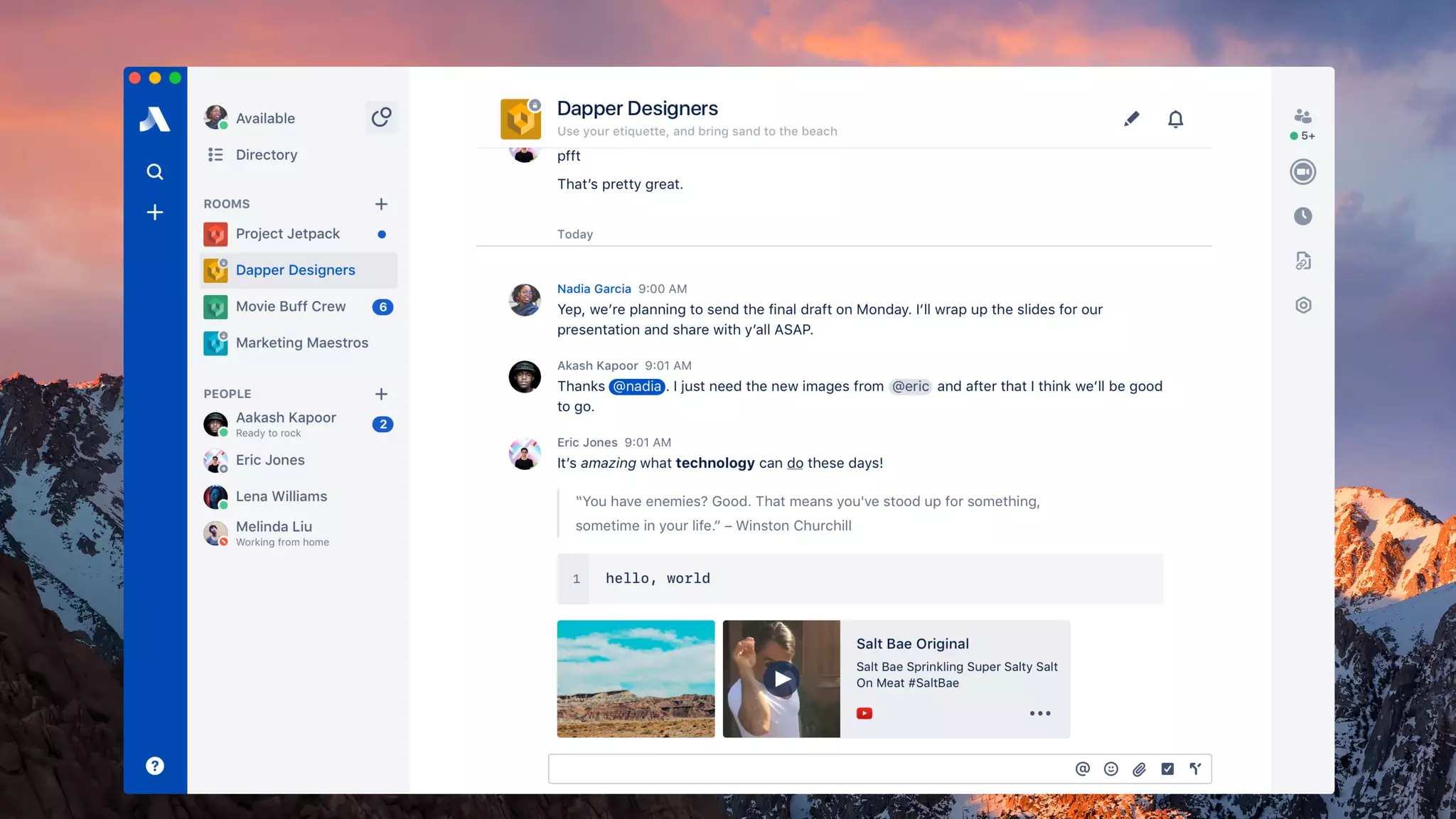Expand the People section plus button
This screenshot has width=1456, height=819.
(x=381, y=394)
